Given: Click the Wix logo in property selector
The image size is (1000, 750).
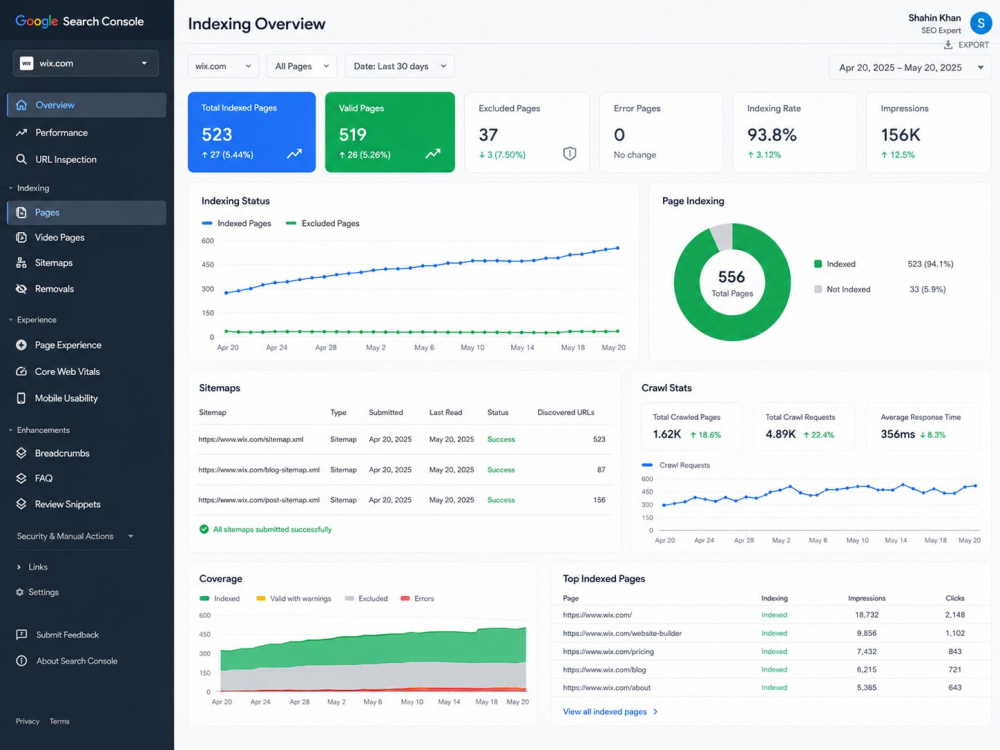Looking at the screenshot, I should tap(27, 63).
